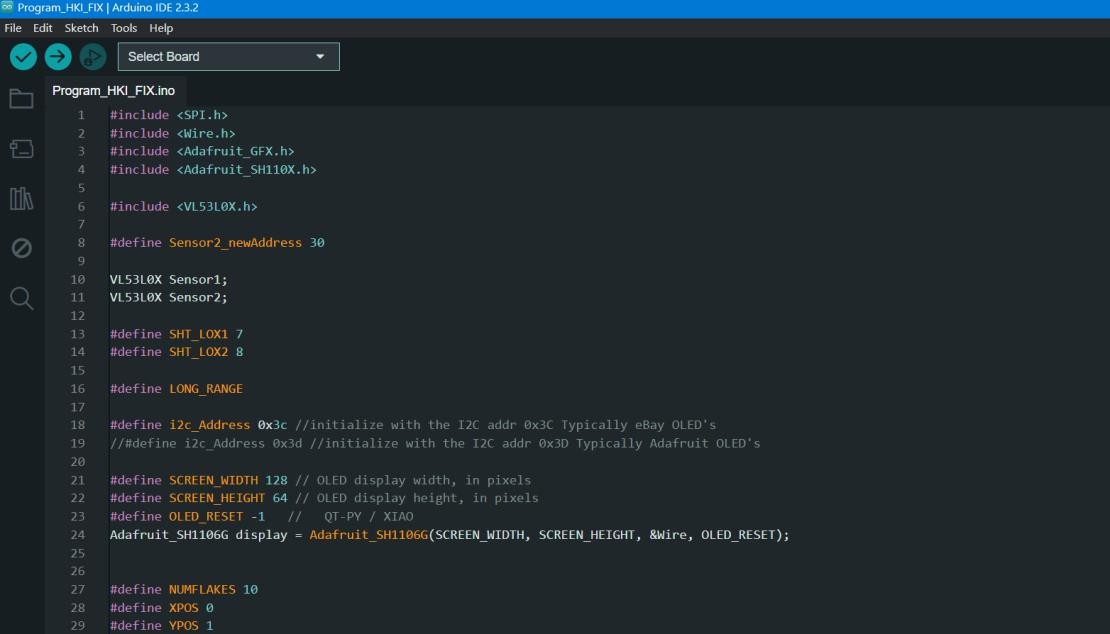This screenshot has width=1110, height=634.
Task: Open the Sketch menu
Action: pyautogui.click(x=82, y=28)
